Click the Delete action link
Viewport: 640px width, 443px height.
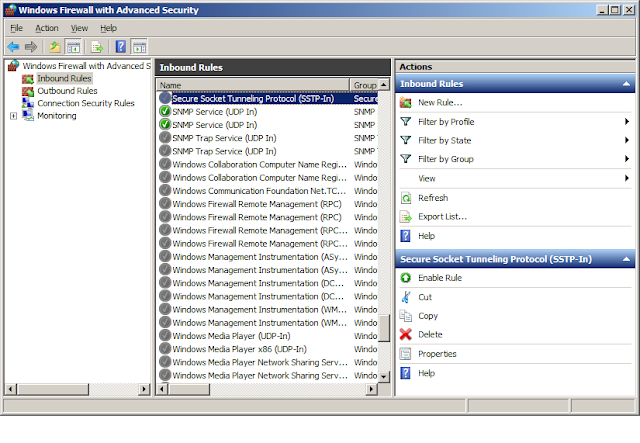(x=430, y=334)
